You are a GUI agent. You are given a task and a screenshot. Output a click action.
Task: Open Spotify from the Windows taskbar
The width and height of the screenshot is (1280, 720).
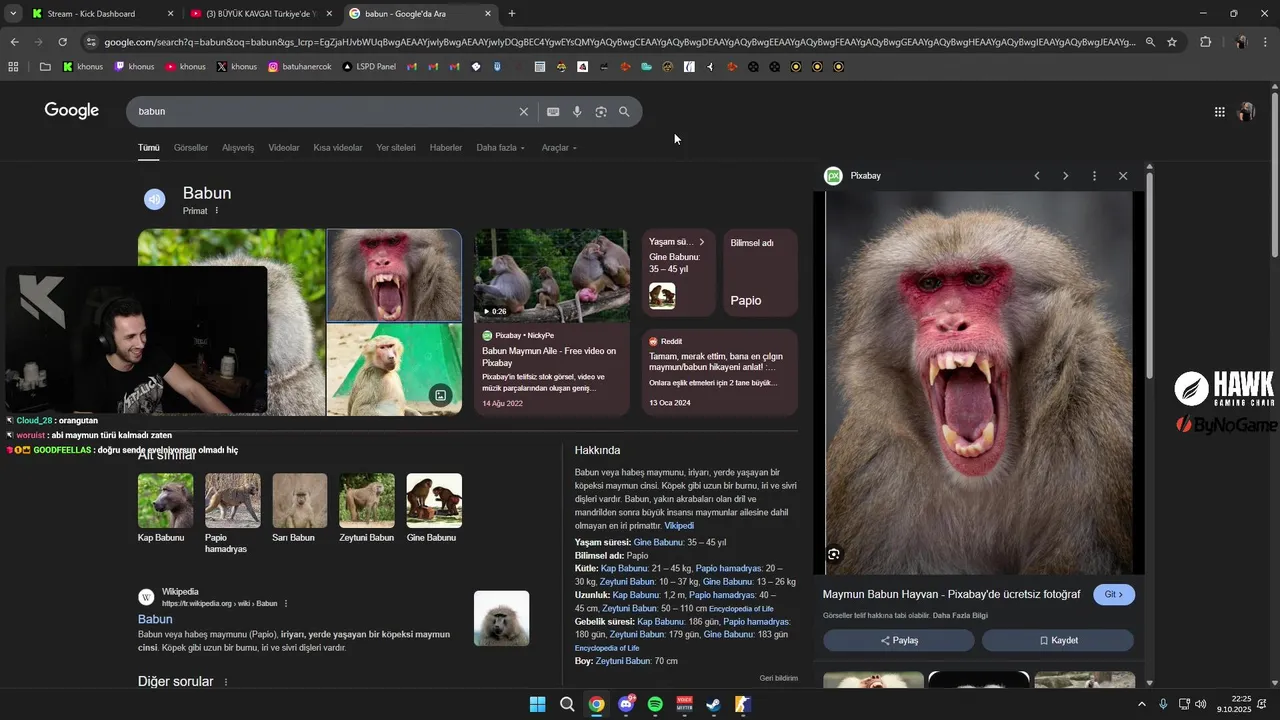[x=655, y=704]
